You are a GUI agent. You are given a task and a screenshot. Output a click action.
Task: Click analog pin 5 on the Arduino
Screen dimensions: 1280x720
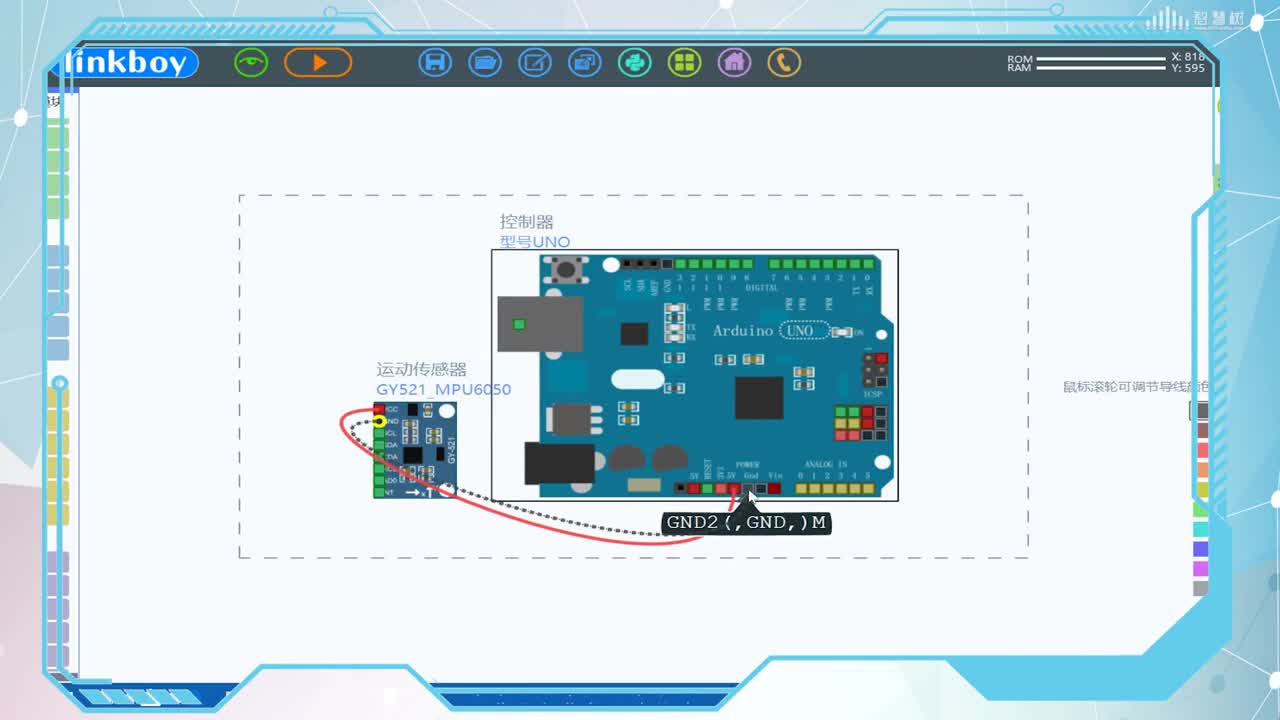coord(867,488)
